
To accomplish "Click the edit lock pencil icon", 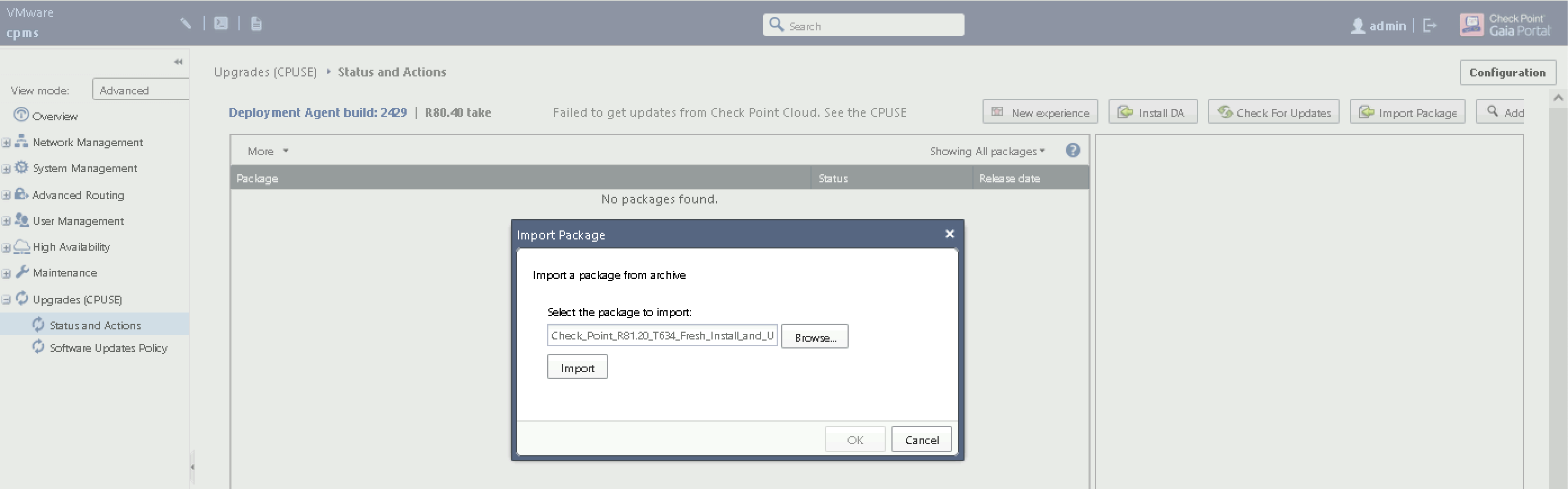I will coord(186,24).
